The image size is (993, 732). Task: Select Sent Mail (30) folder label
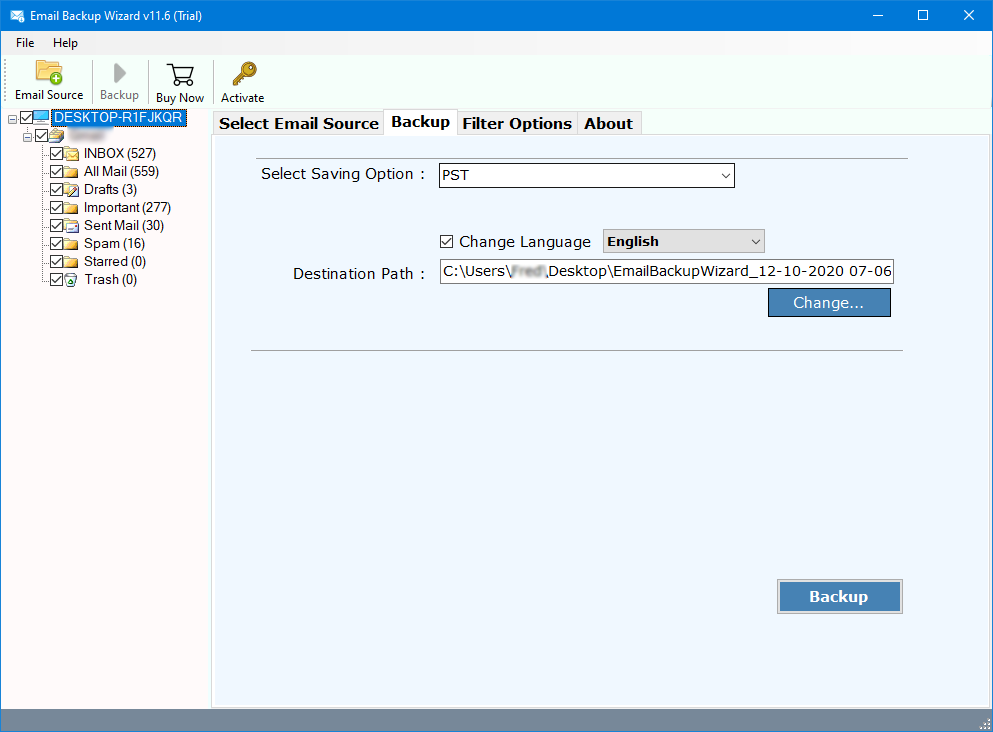pyautogui.click(x=124, y=225)
